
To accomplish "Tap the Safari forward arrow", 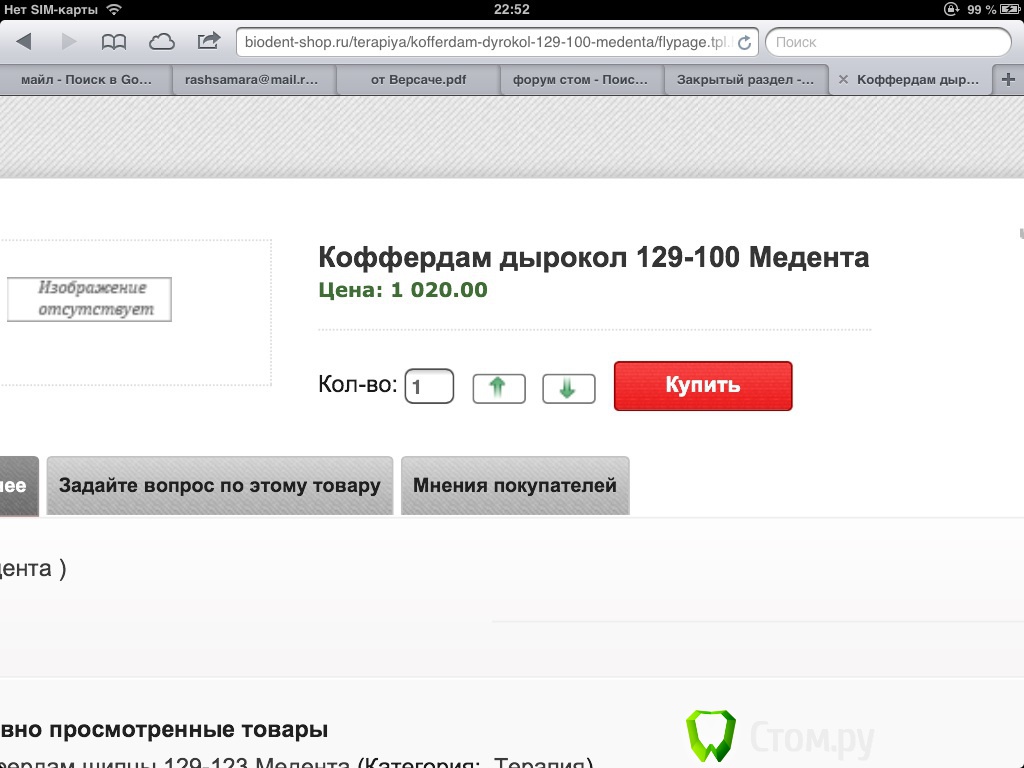I will tap(69, 42).
